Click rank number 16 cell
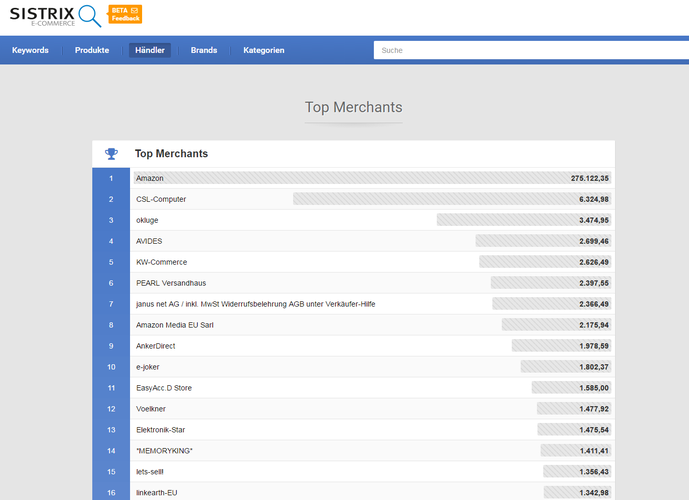The width and height of the screenshot is (689, 500). [x=111, y=493]
